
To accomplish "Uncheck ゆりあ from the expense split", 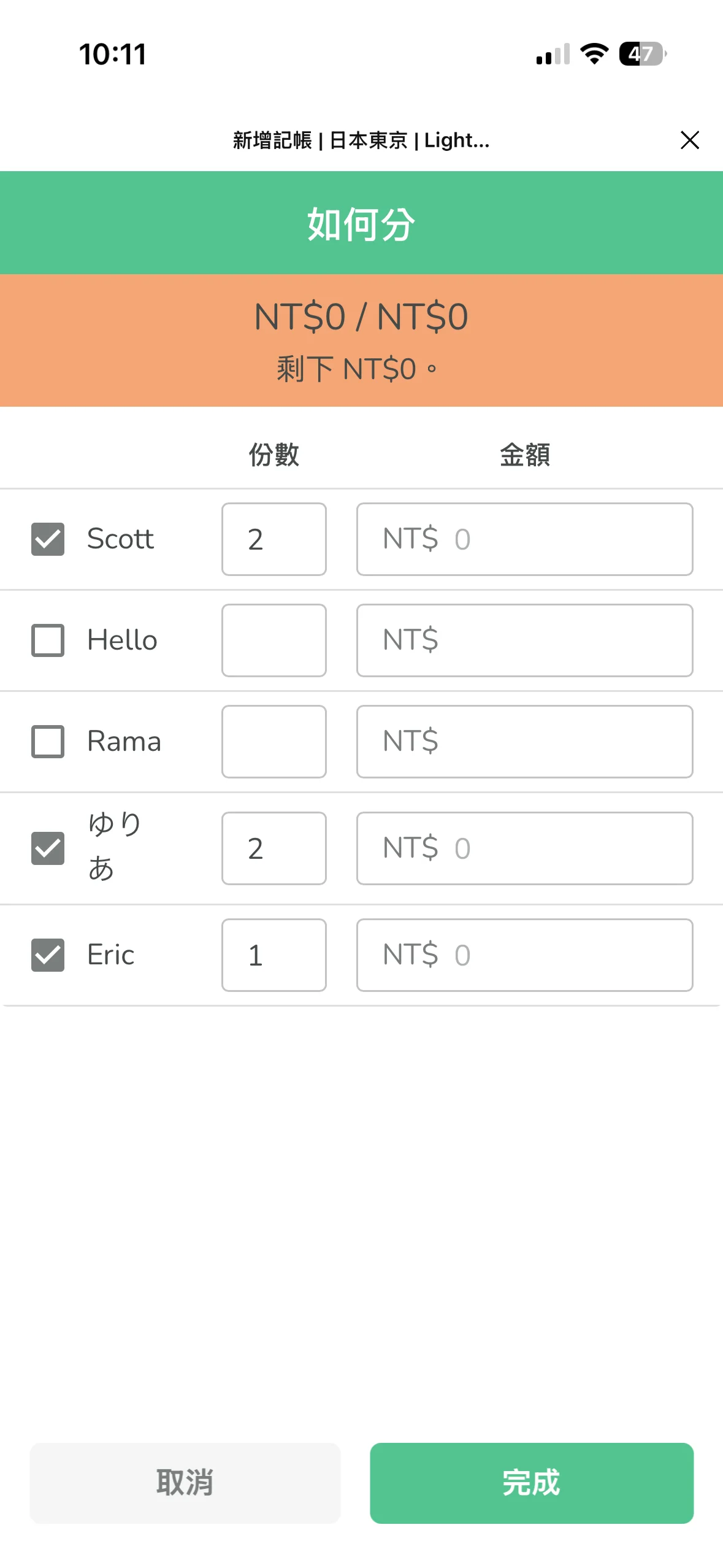I will point(47,848).
